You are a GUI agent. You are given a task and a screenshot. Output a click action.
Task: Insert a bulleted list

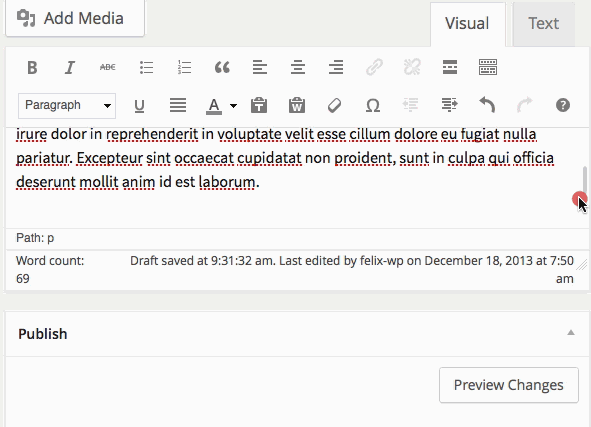point(146,68)
